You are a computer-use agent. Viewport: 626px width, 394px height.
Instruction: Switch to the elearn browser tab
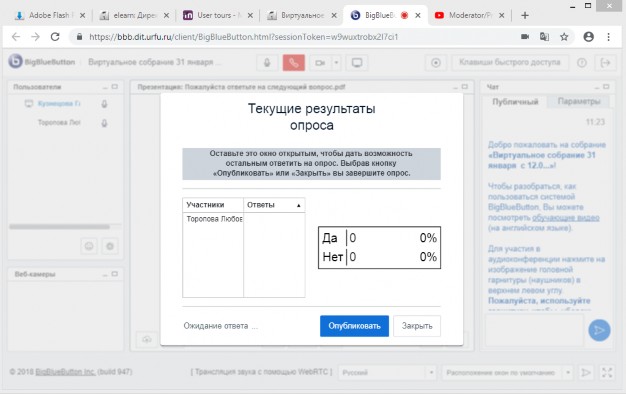pos(135,15)
